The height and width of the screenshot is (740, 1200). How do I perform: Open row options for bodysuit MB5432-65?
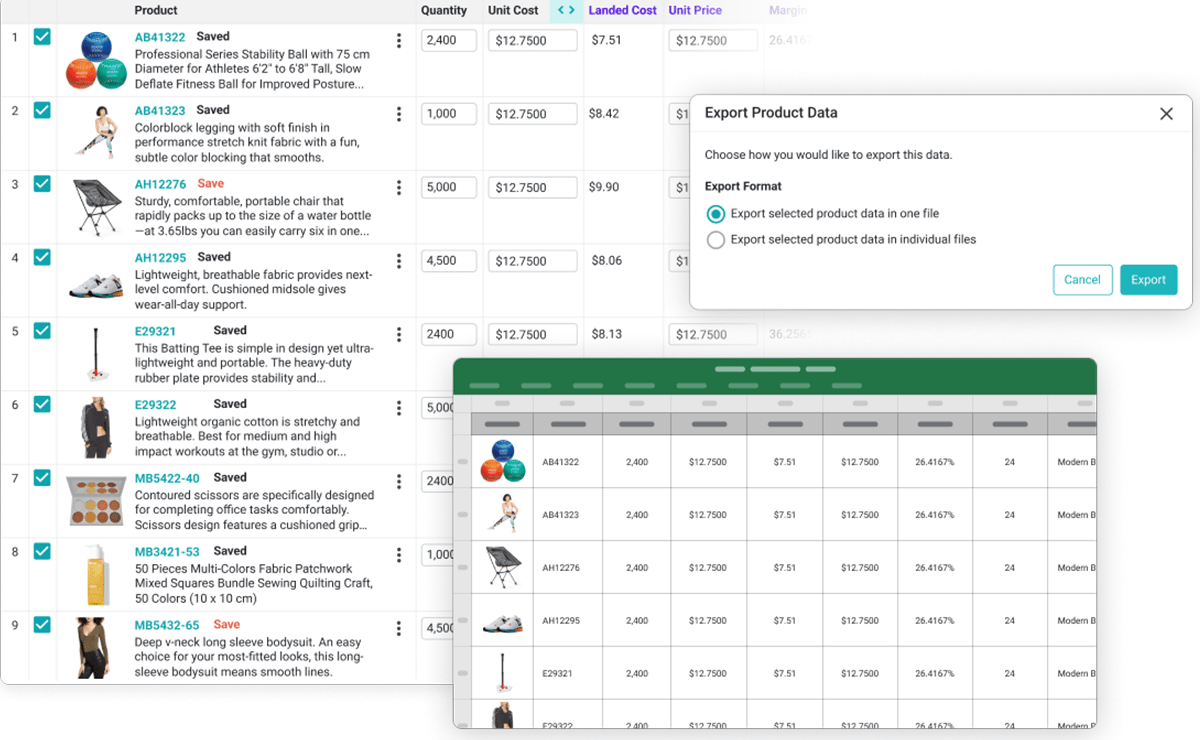coord(399,629)
